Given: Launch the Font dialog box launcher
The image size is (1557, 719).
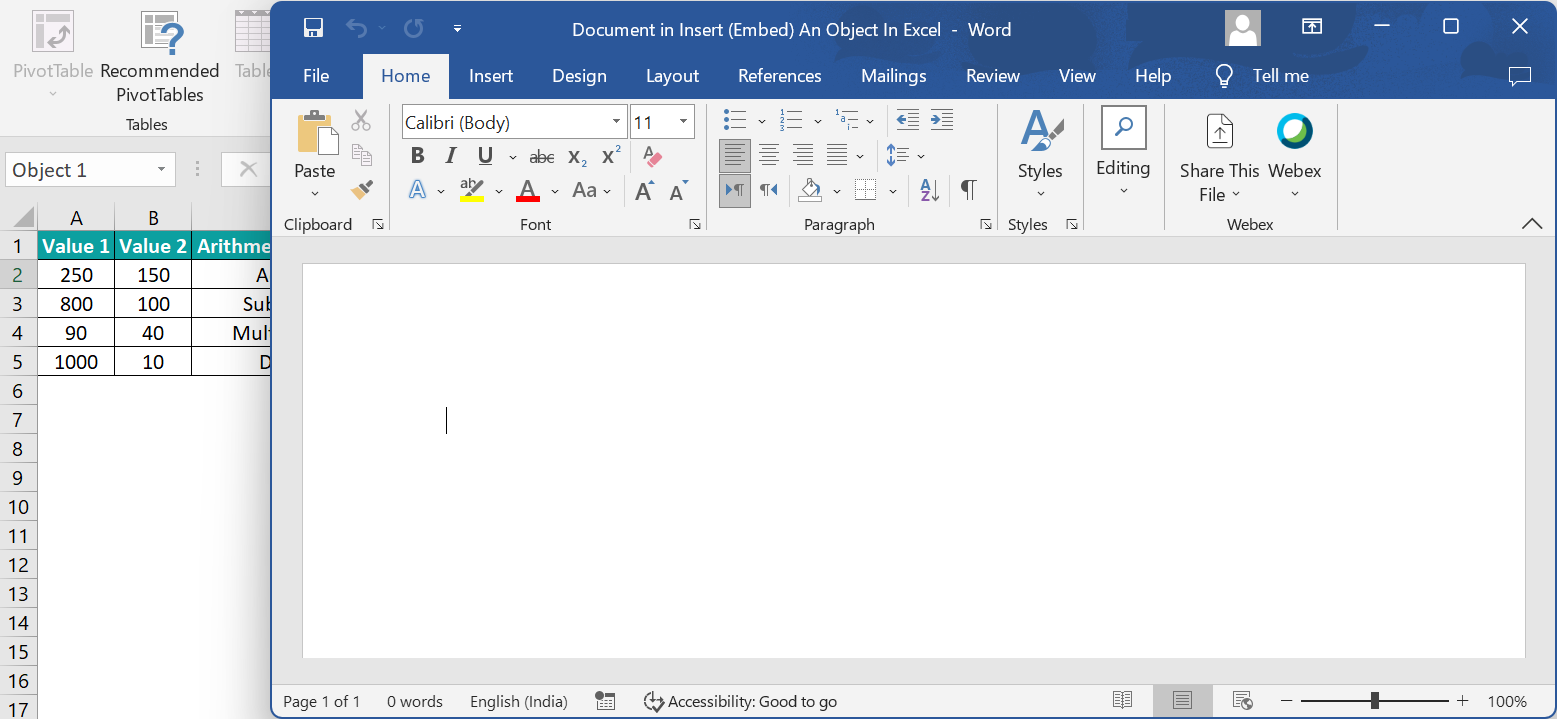Looking at the screenshot, I should (695, 225).
